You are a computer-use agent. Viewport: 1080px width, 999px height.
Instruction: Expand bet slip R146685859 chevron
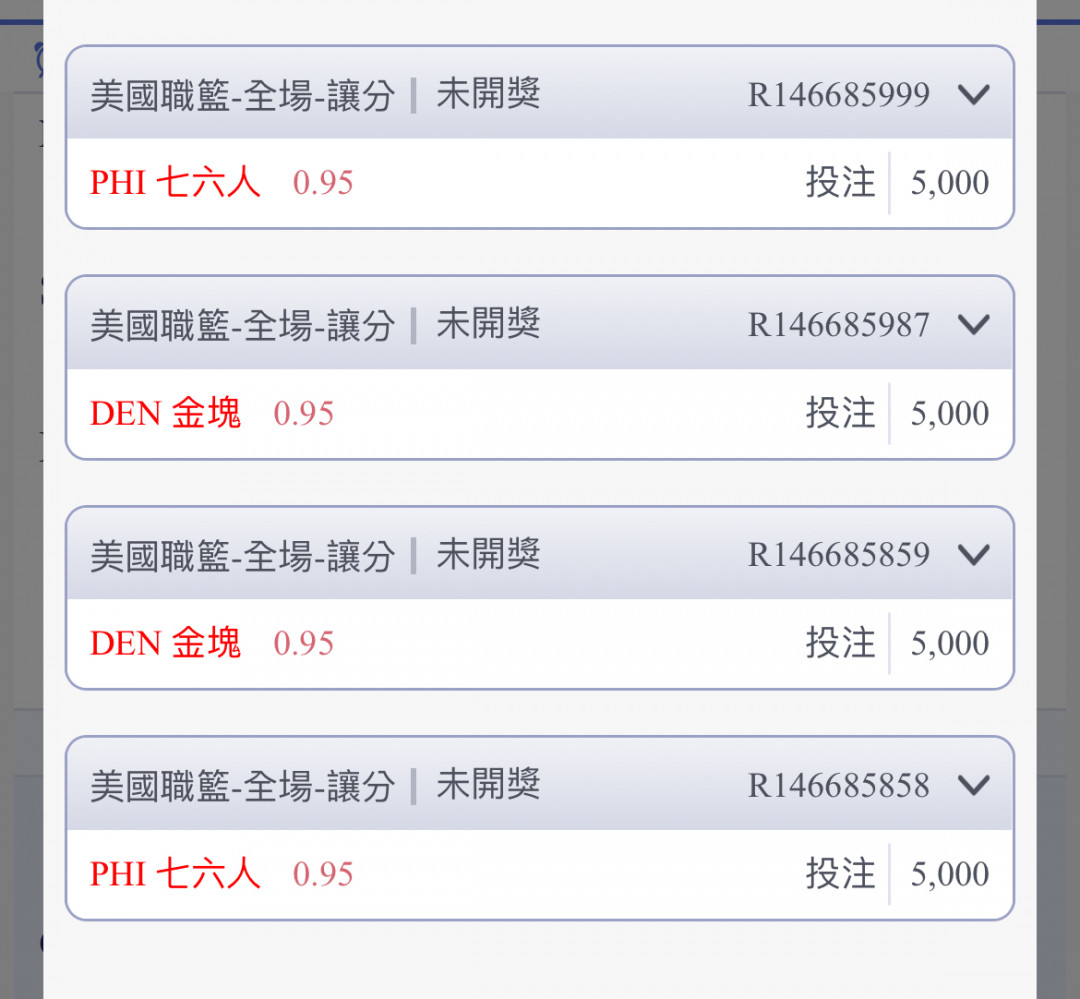(974, 555)
